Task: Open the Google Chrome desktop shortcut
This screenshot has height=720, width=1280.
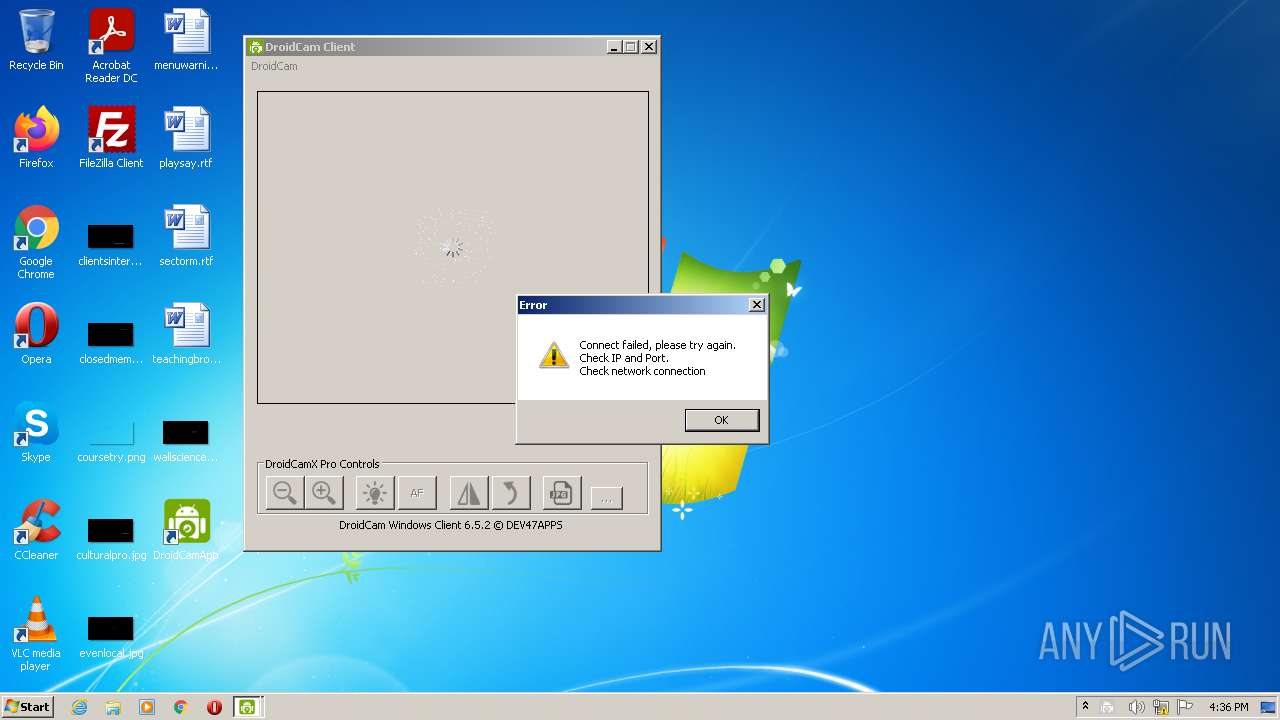Action: (36, 243)
